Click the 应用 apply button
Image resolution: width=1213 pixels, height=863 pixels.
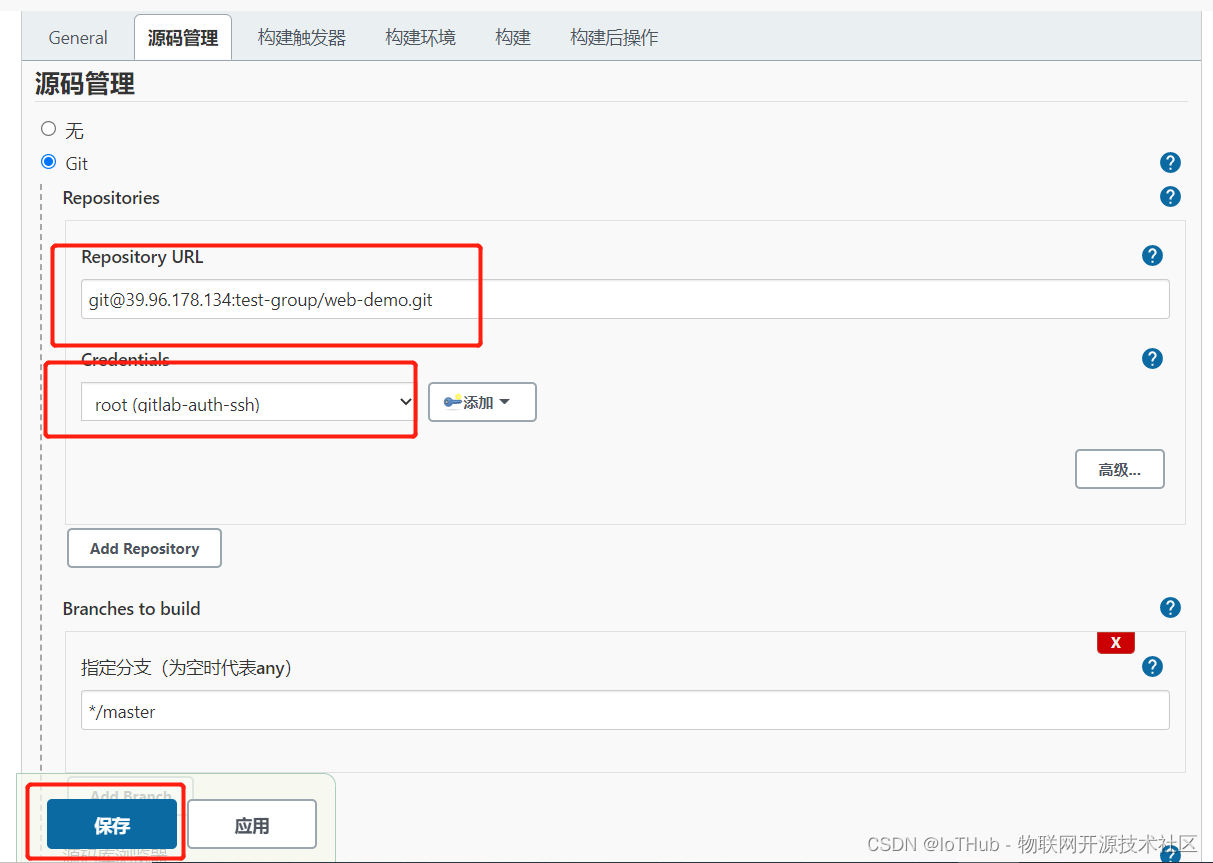pos(252,825)
